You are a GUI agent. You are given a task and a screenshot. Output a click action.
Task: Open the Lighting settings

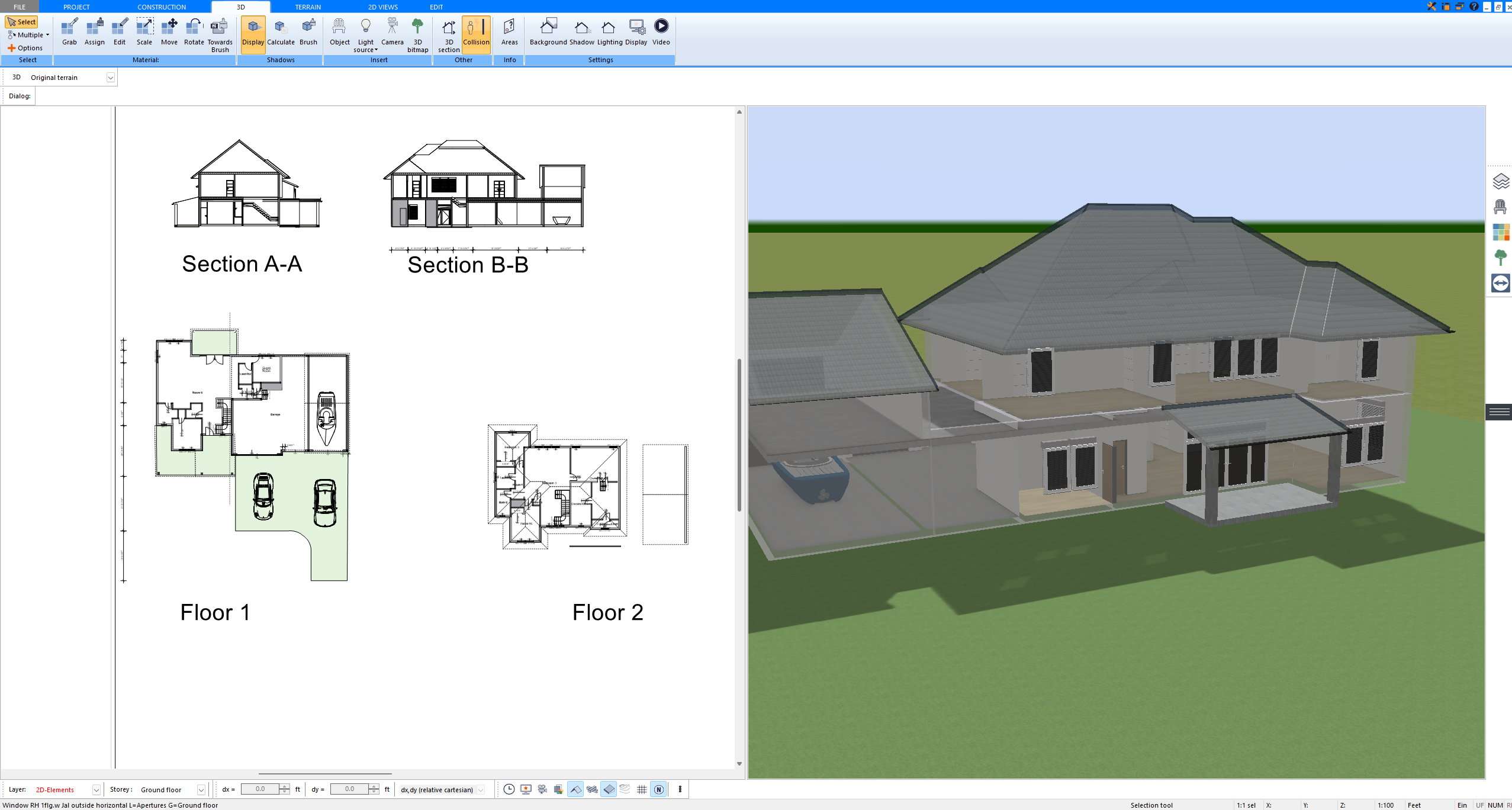pos(609,32)
